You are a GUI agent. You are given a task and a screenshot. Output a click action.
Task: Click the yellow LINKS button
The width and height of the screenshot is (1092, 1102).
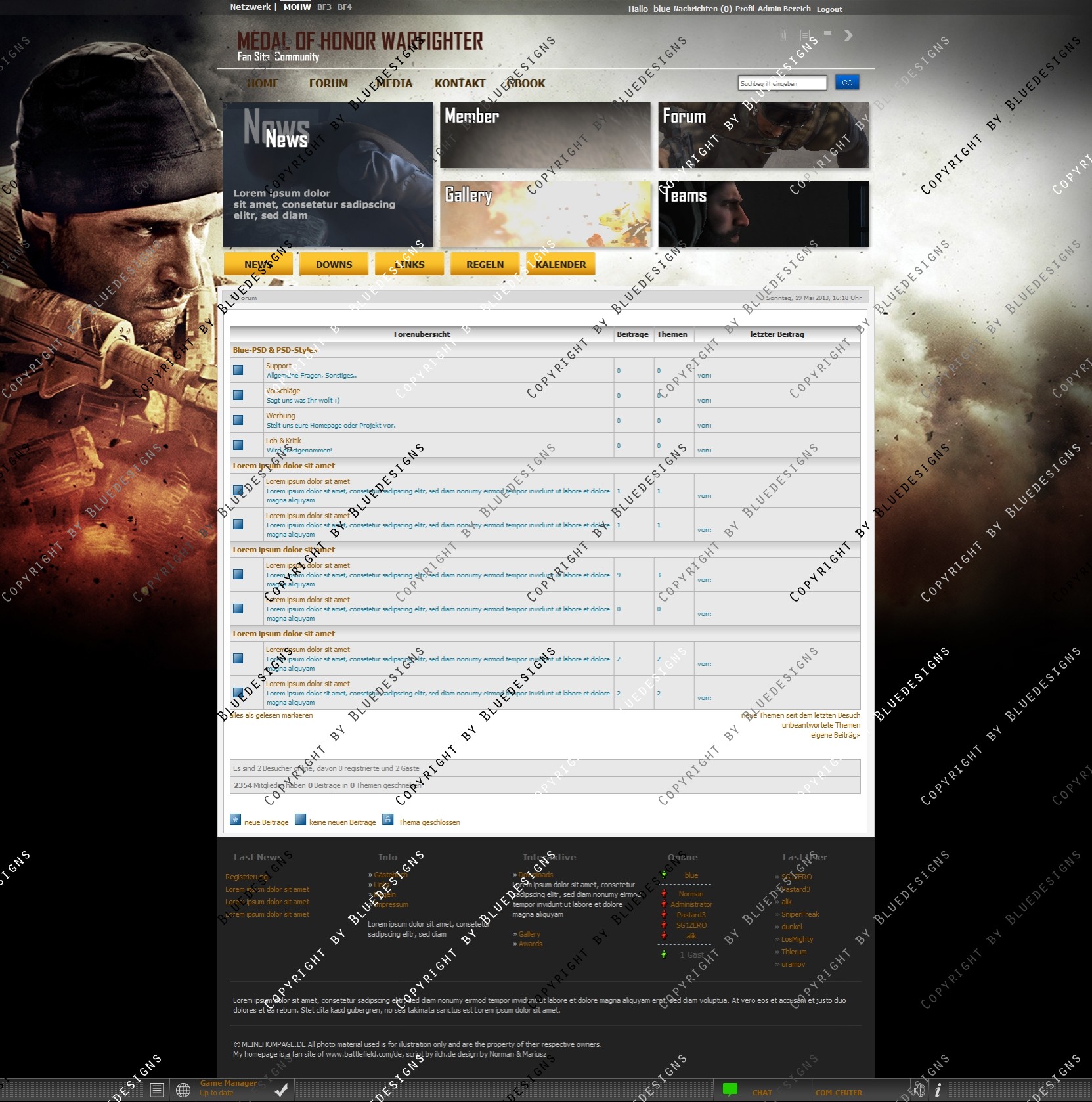click(x=409, y=264)
